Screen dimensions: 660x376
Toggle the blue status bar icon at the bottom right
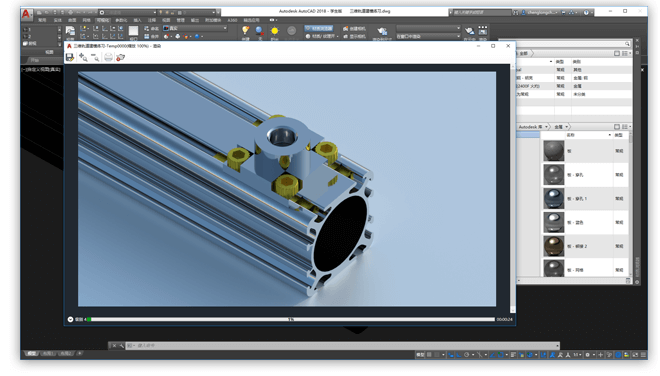(618, 355)
